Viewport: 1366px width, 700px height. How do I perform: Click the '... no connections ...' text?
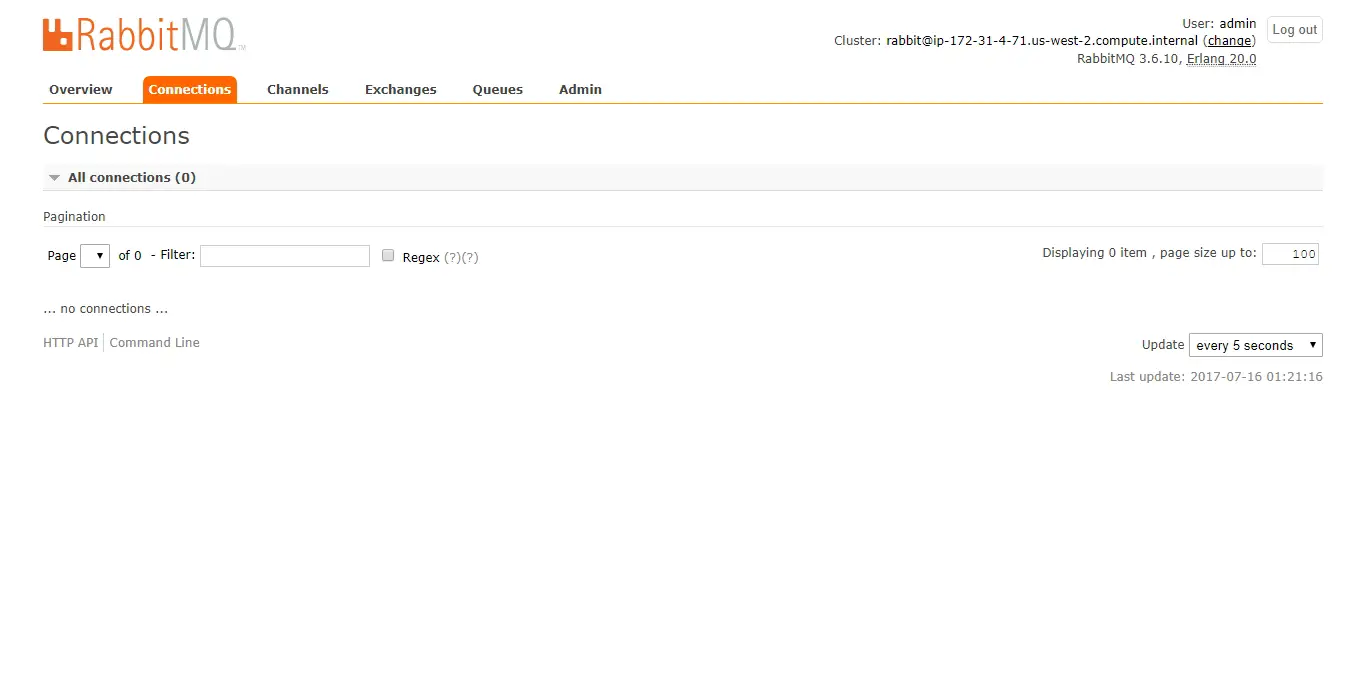click(x=105, y=309)
